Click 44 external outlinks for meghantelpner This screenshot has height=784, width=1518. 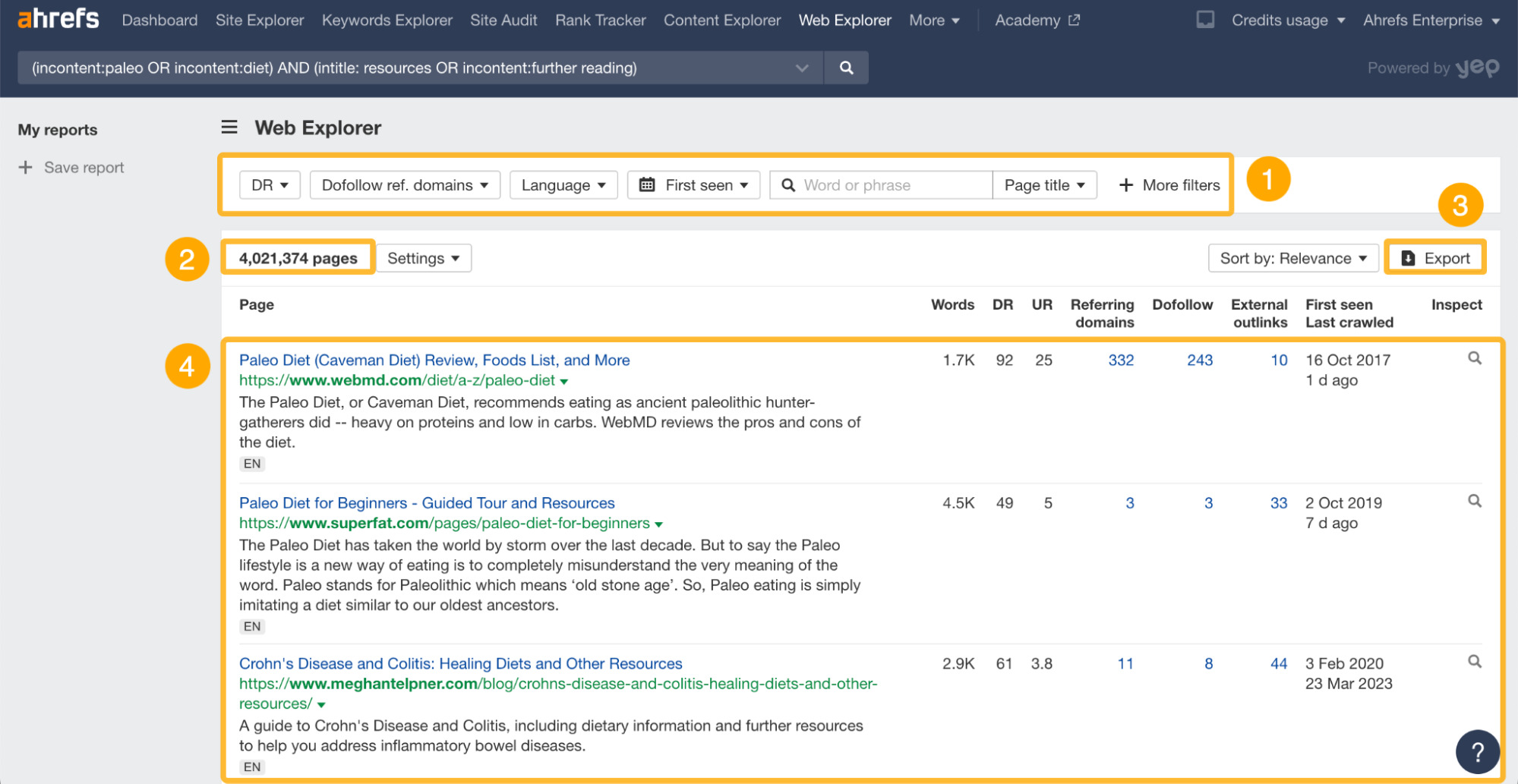coord(1279,663)
